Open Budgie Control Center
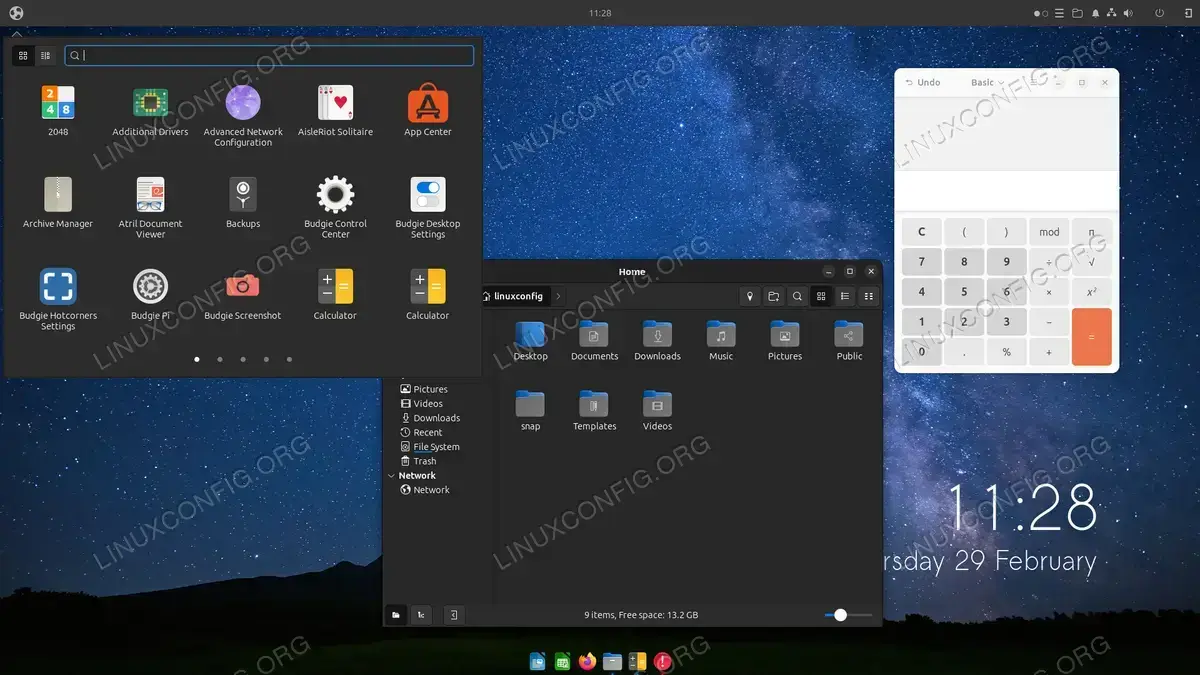This screenshot has width=1200, height=675. click(335, 207)
